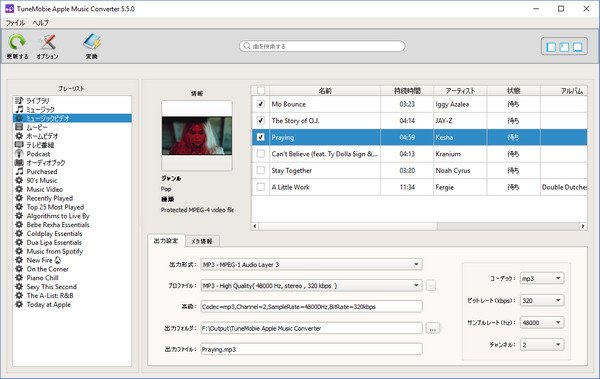The image size is (600, 379).
Task: Expand the MP3 output format dropdown
Action: [x=311, y=265]
